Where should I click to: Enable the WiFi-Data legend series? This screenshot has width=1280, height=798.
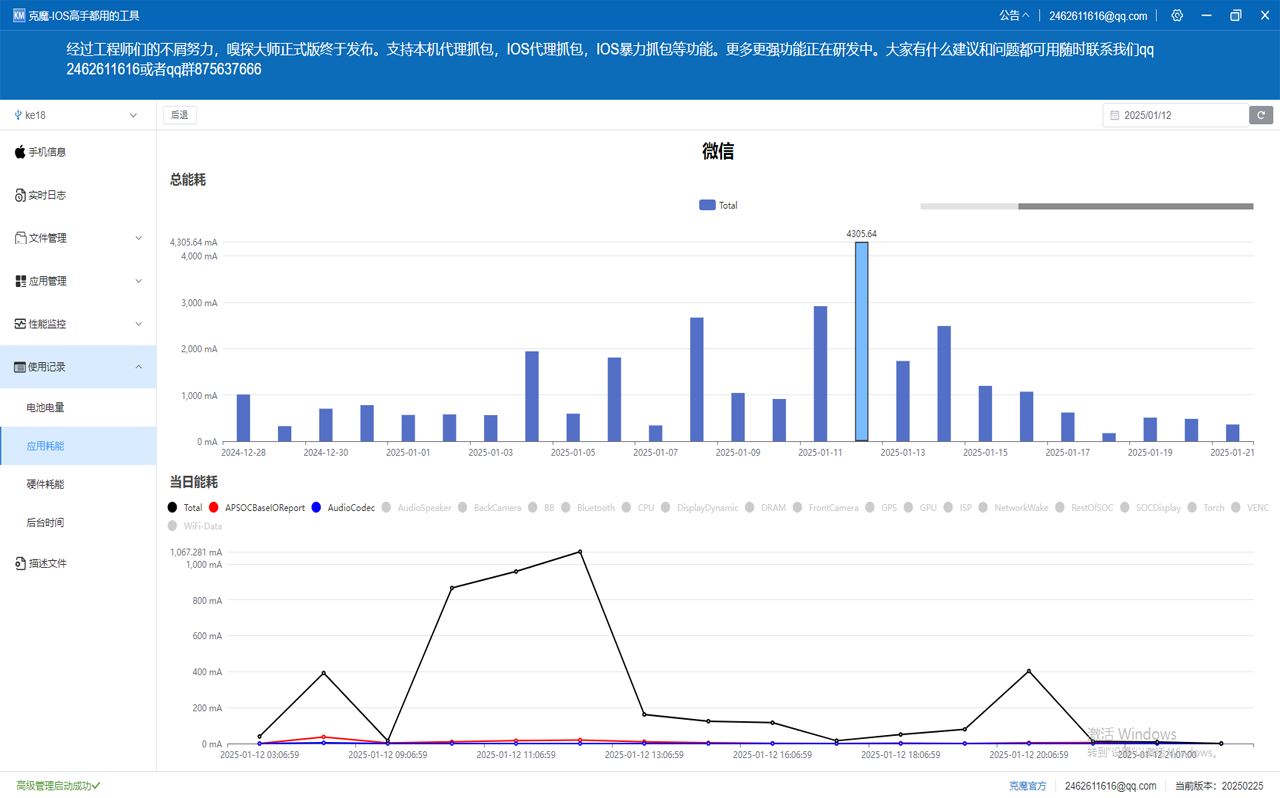[x=195, y=526]
